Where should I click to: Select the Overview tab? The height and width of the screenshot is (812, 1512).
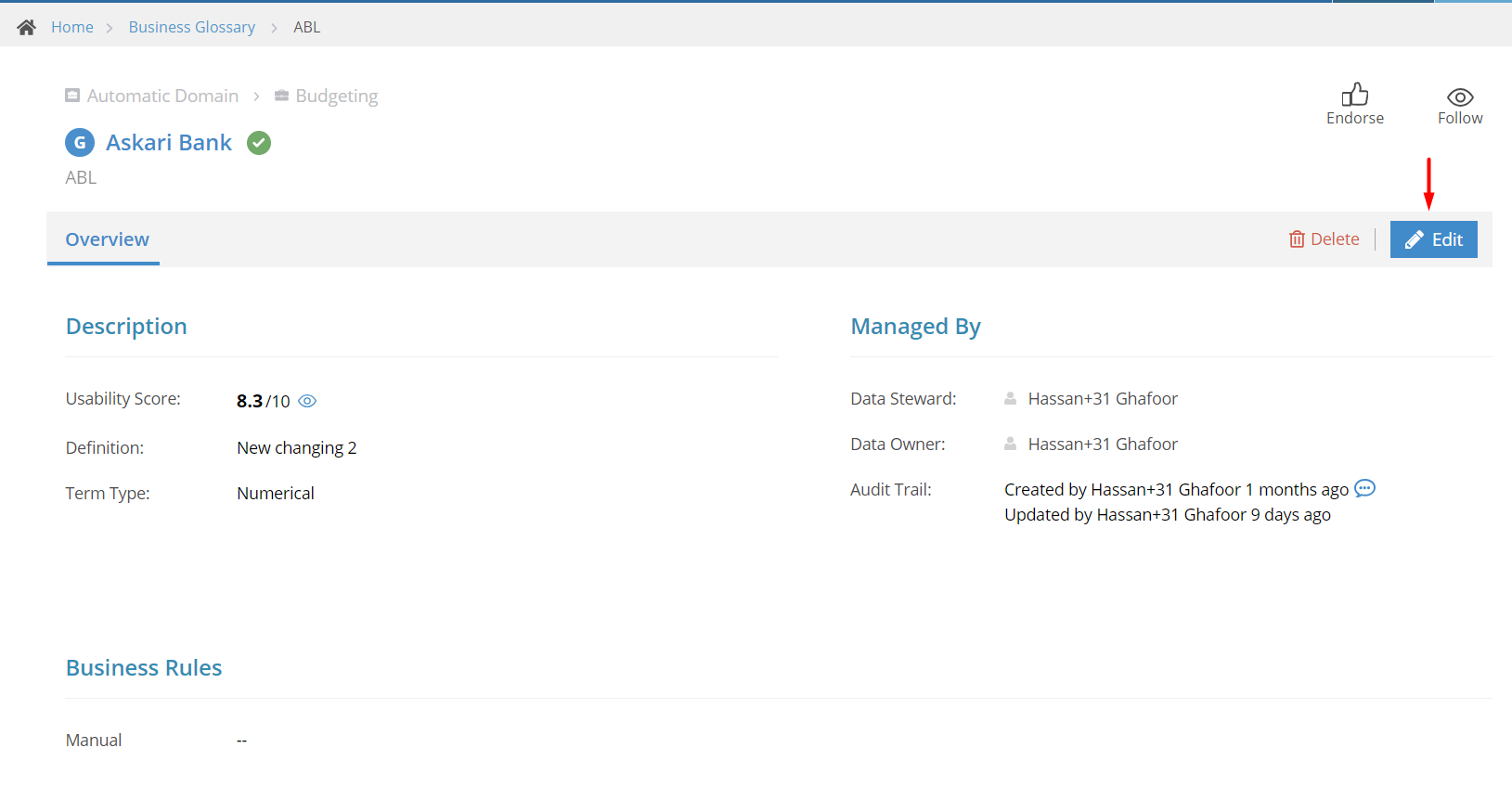(x=107, y=239)
